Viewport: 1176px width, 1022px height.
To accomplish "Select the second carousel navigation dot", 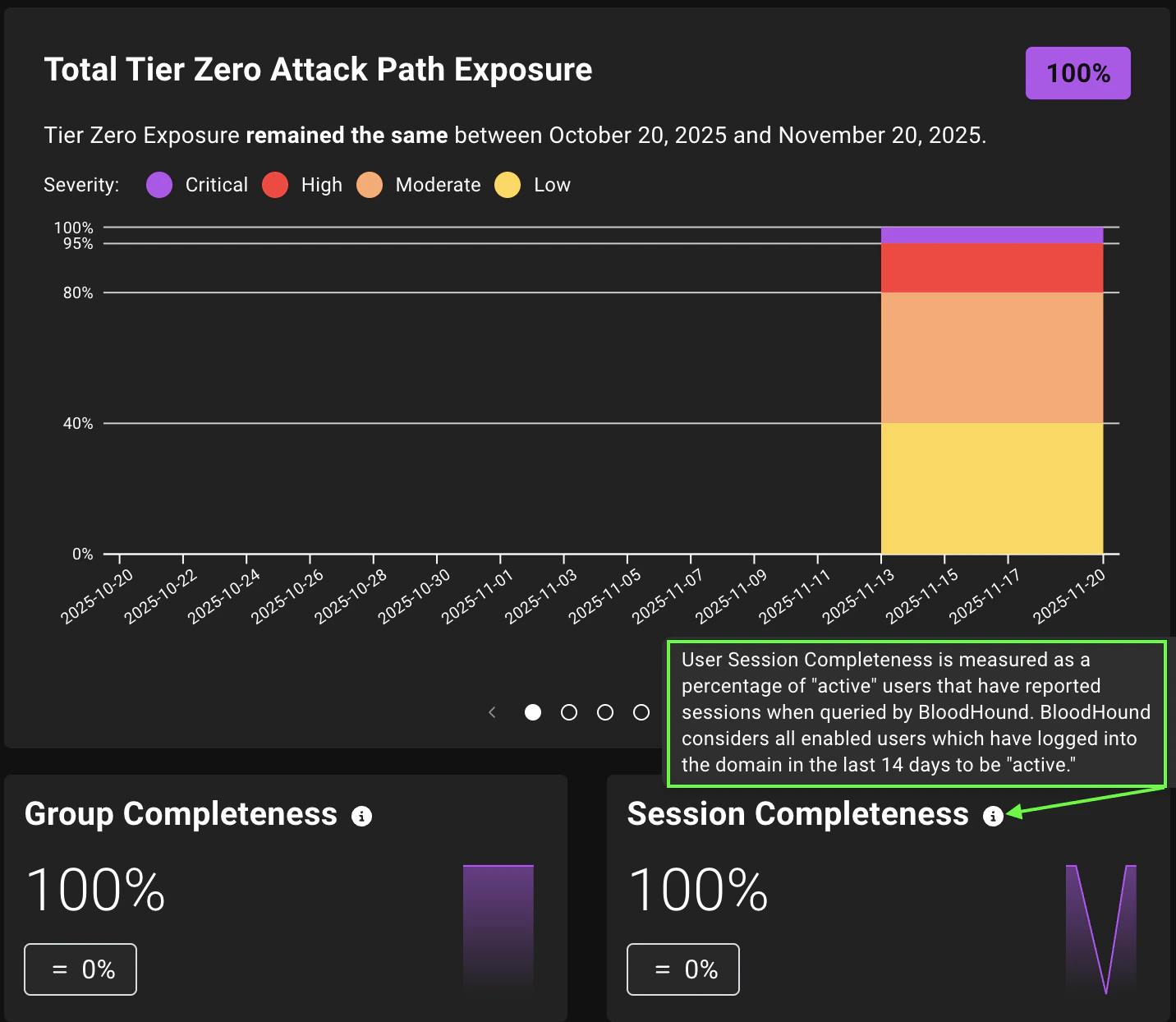I will click(x=569, y=712).
